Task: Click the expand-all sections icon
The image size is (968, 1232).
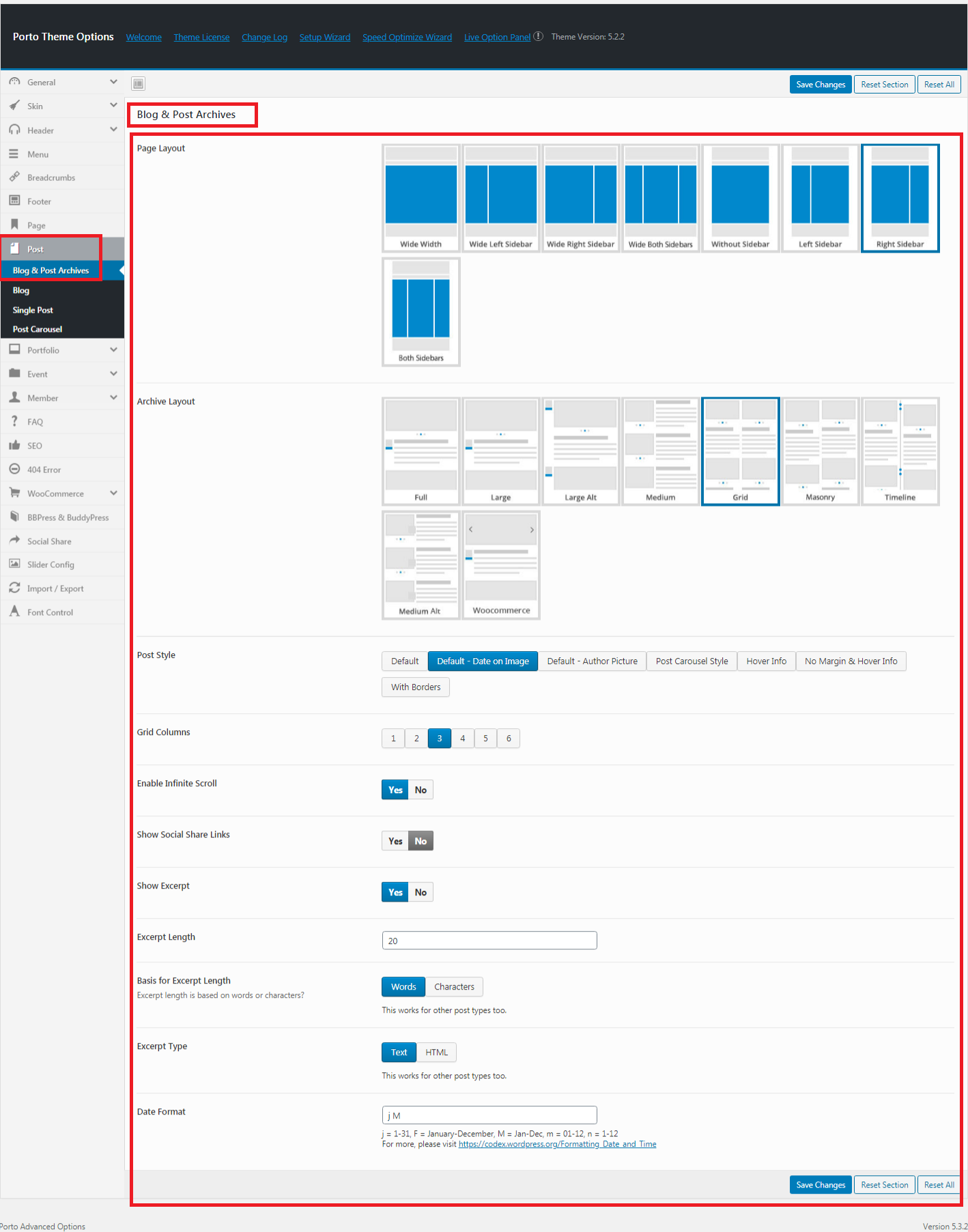Action: tap(139, 84)
